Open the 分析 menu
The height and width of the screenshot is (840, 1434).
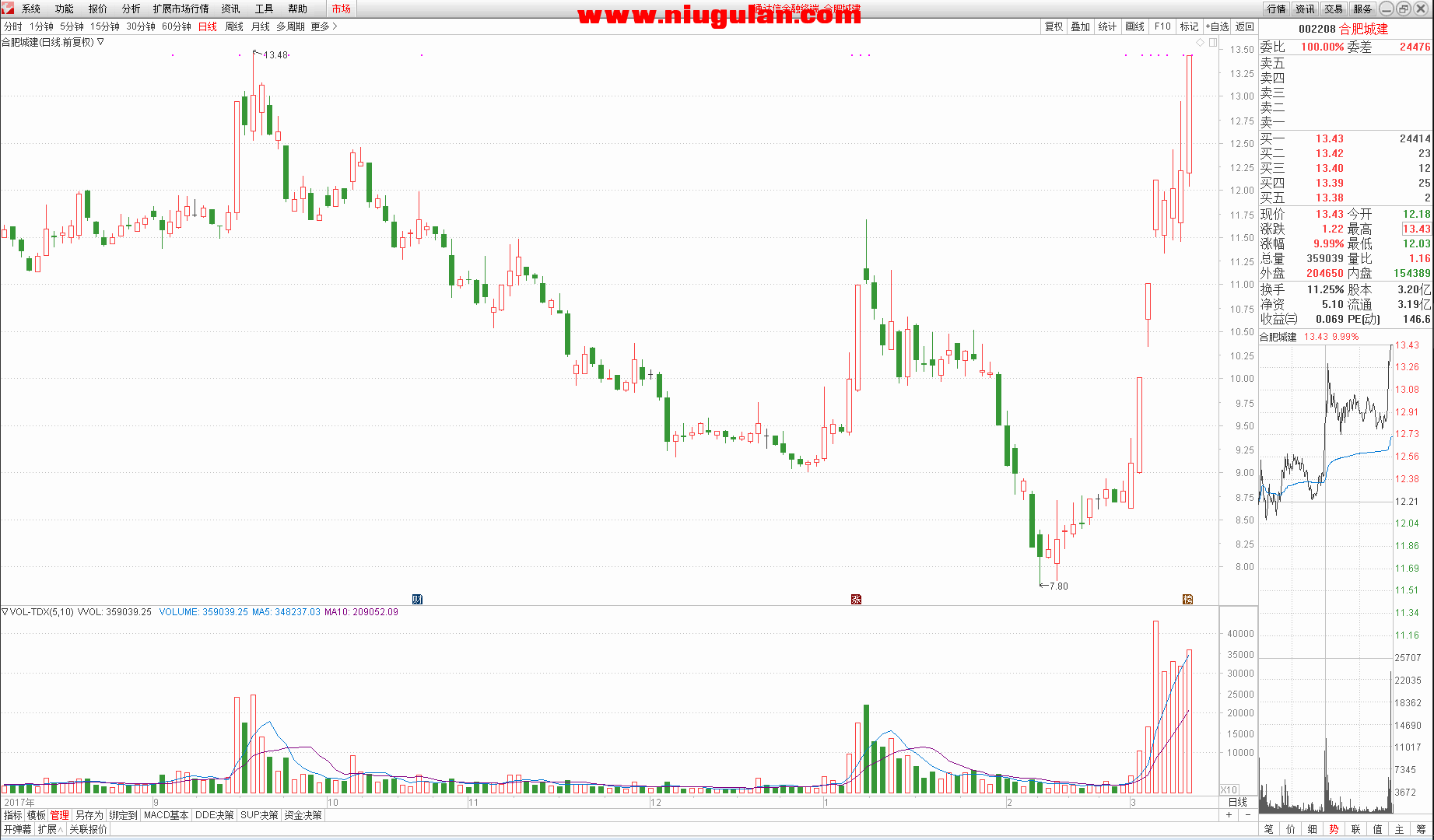point(131,9)
